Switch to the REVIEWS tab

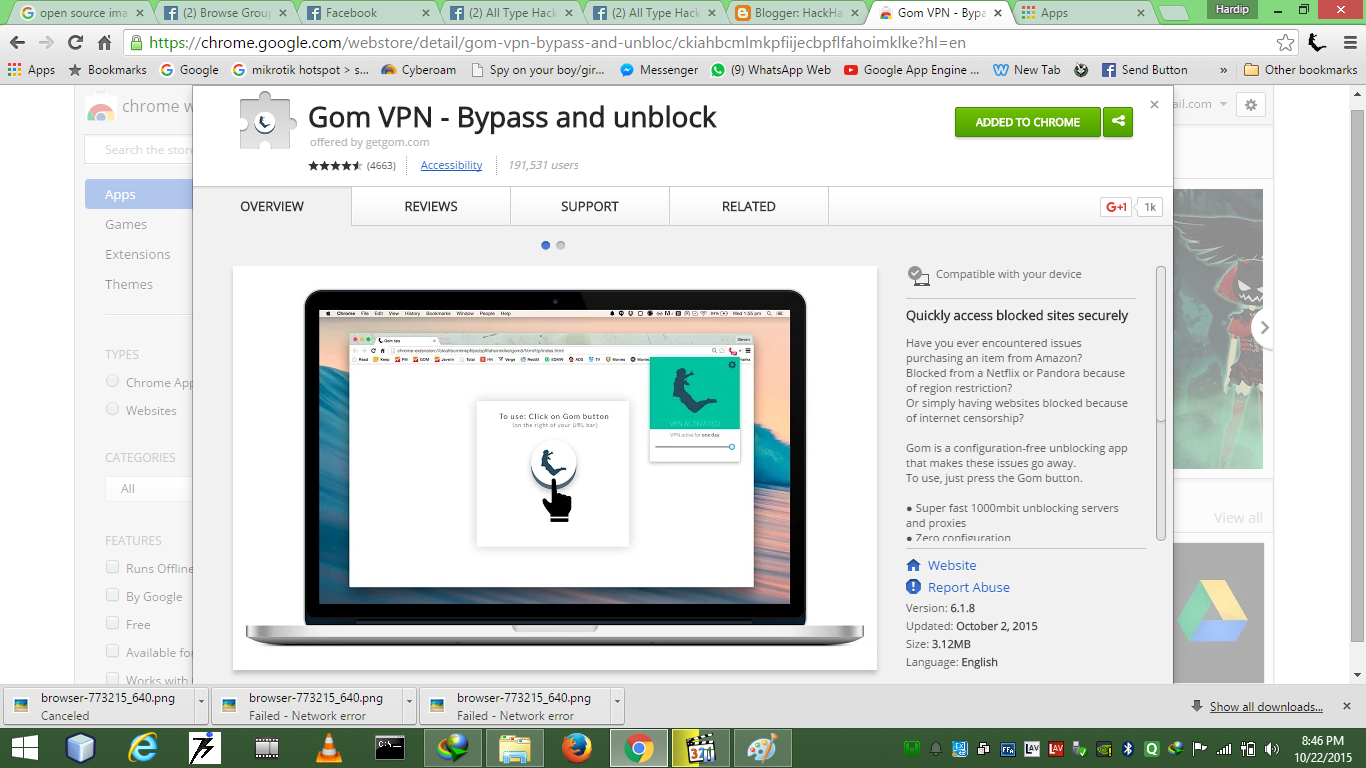click(x=431, y=206)
